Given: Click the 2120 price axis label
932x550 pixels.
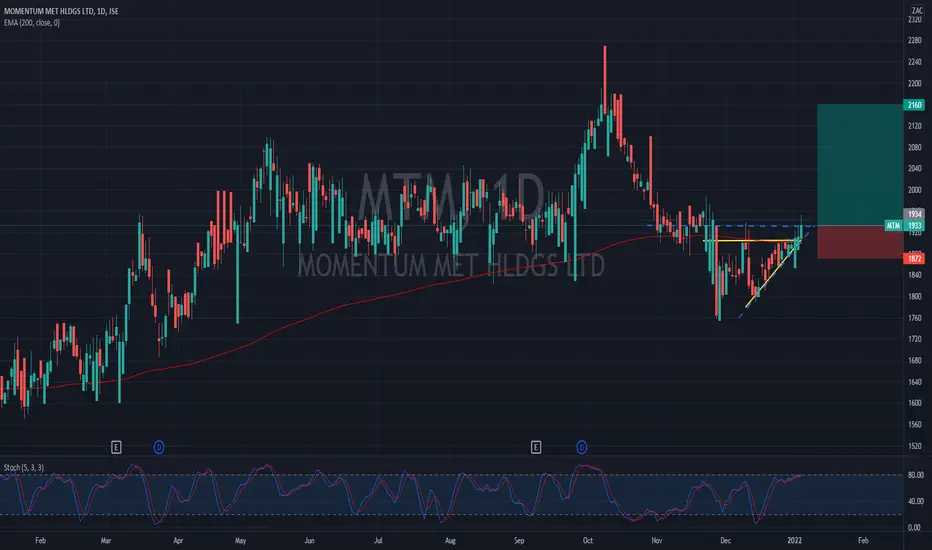Looking at the screenshot, I should [914, 126].
